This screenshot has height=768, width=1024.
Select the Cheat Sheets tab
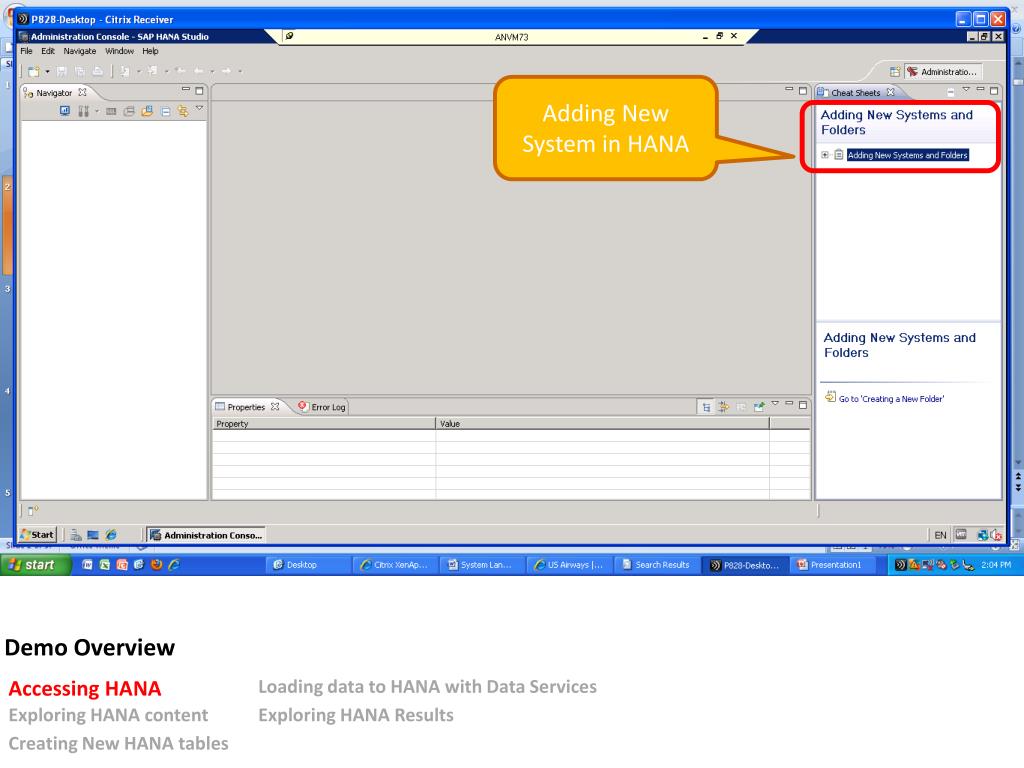(855, 93)
